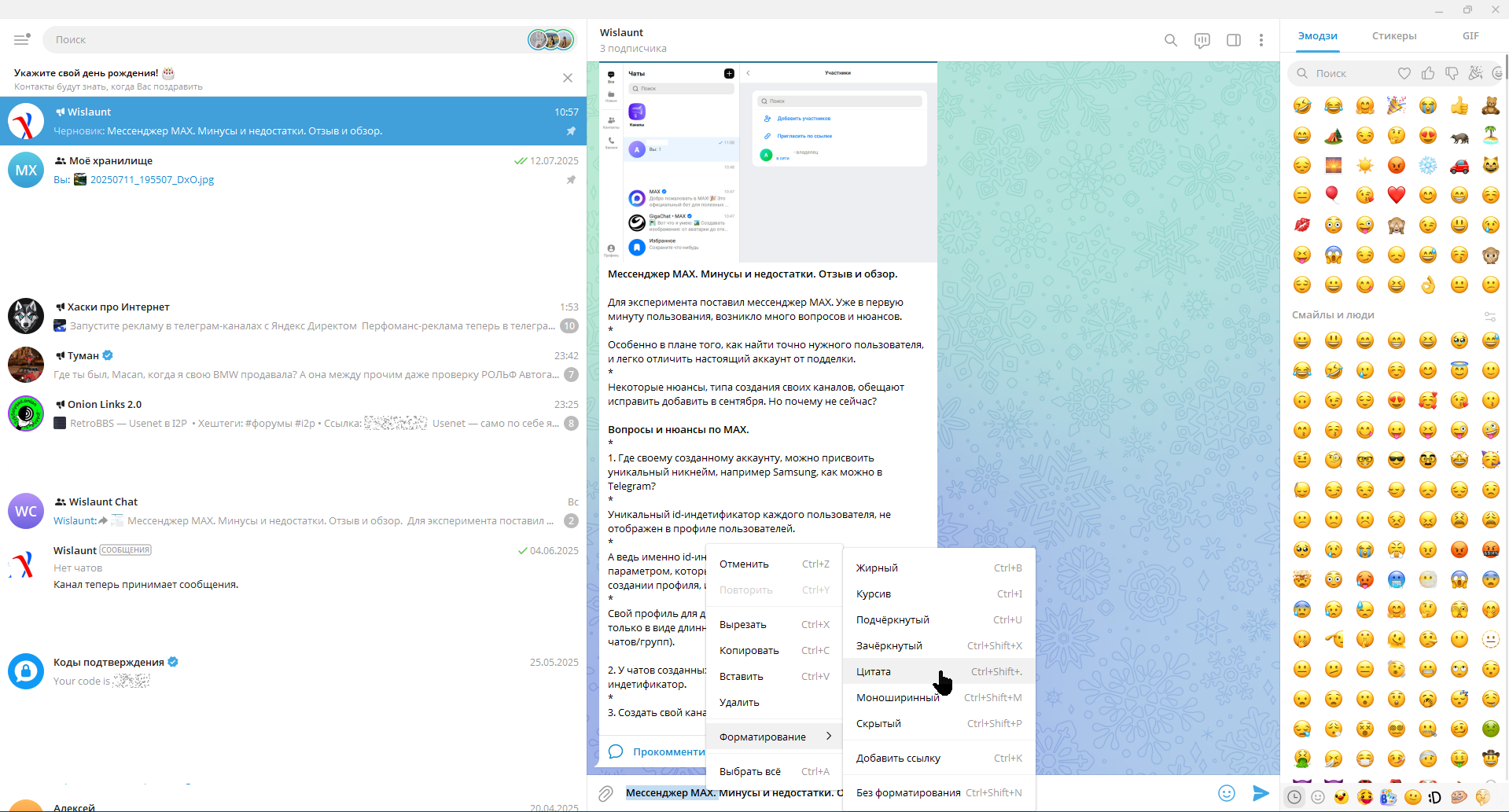Screen dimensions: 1509x812
Task: Click the blue send message arrow
Action: [x=1261, y=792]
